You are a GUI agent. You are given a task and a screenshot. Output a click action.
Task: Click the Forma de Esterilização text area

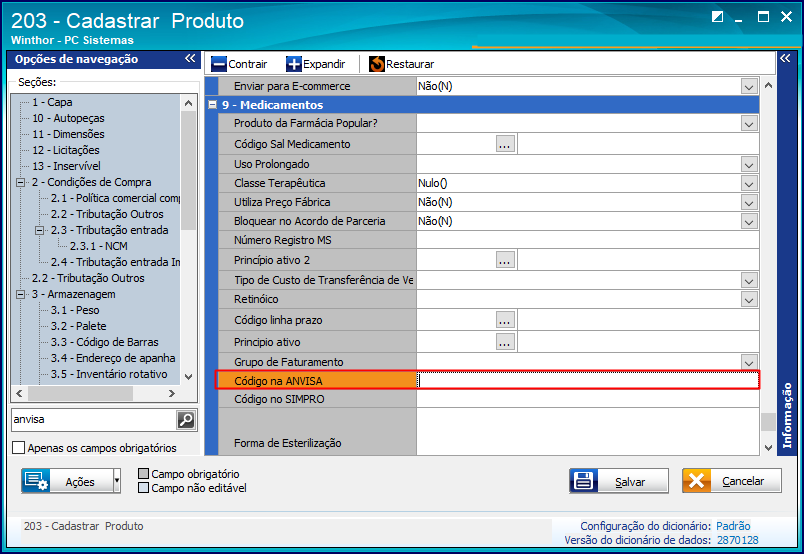[588, 432]
